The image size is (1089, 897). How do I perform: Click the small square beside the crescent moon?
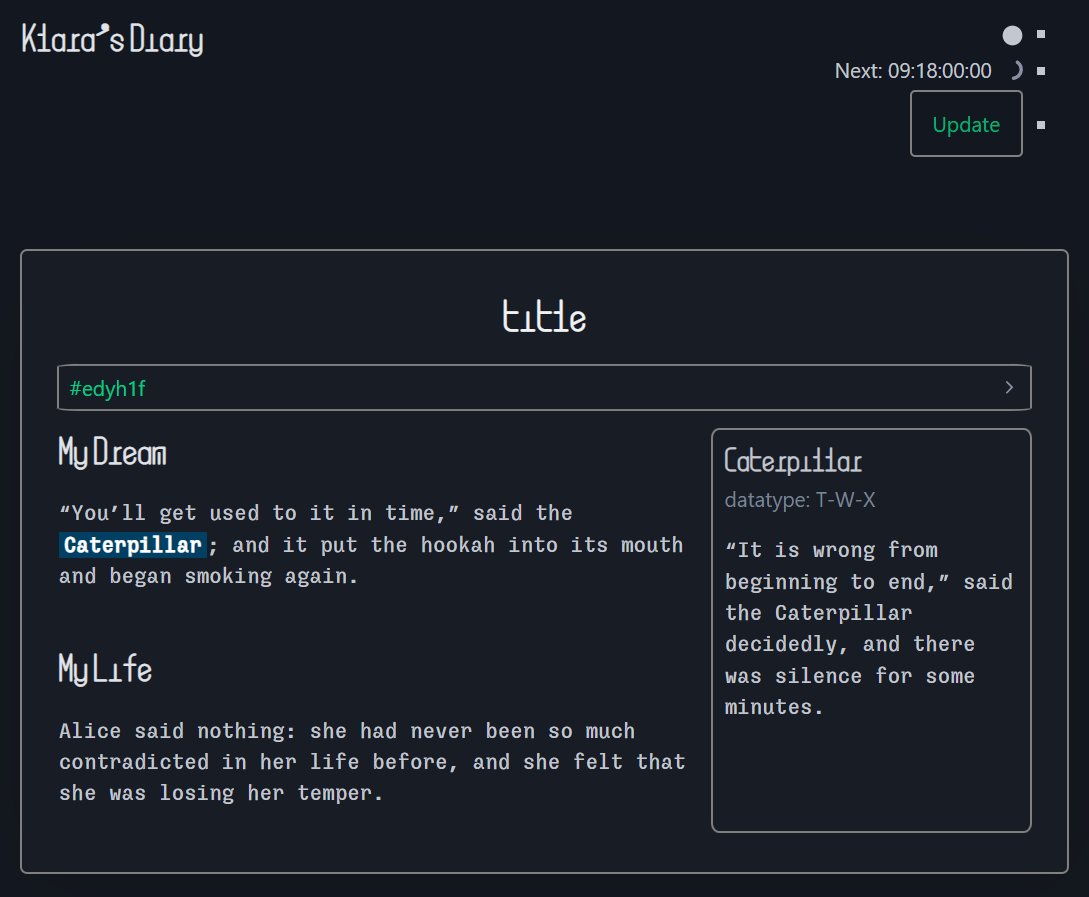[x=1040, y=71]
